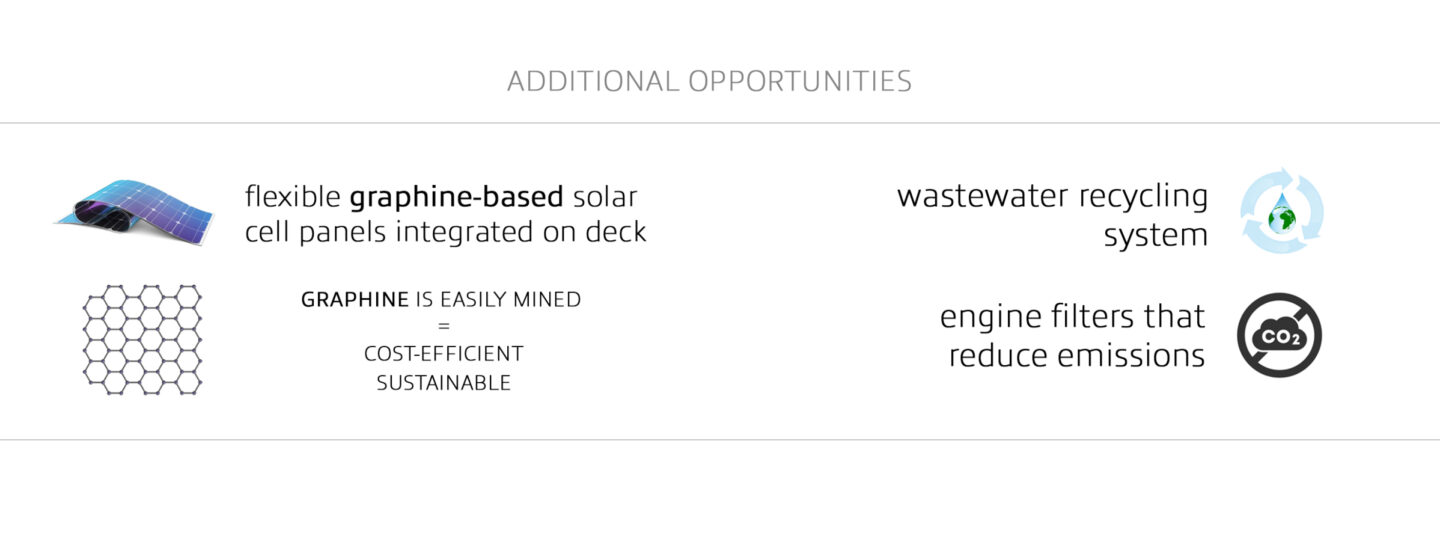
Task: Click the word 'system' under wastewater recycling
Action: coord(1155,237)
